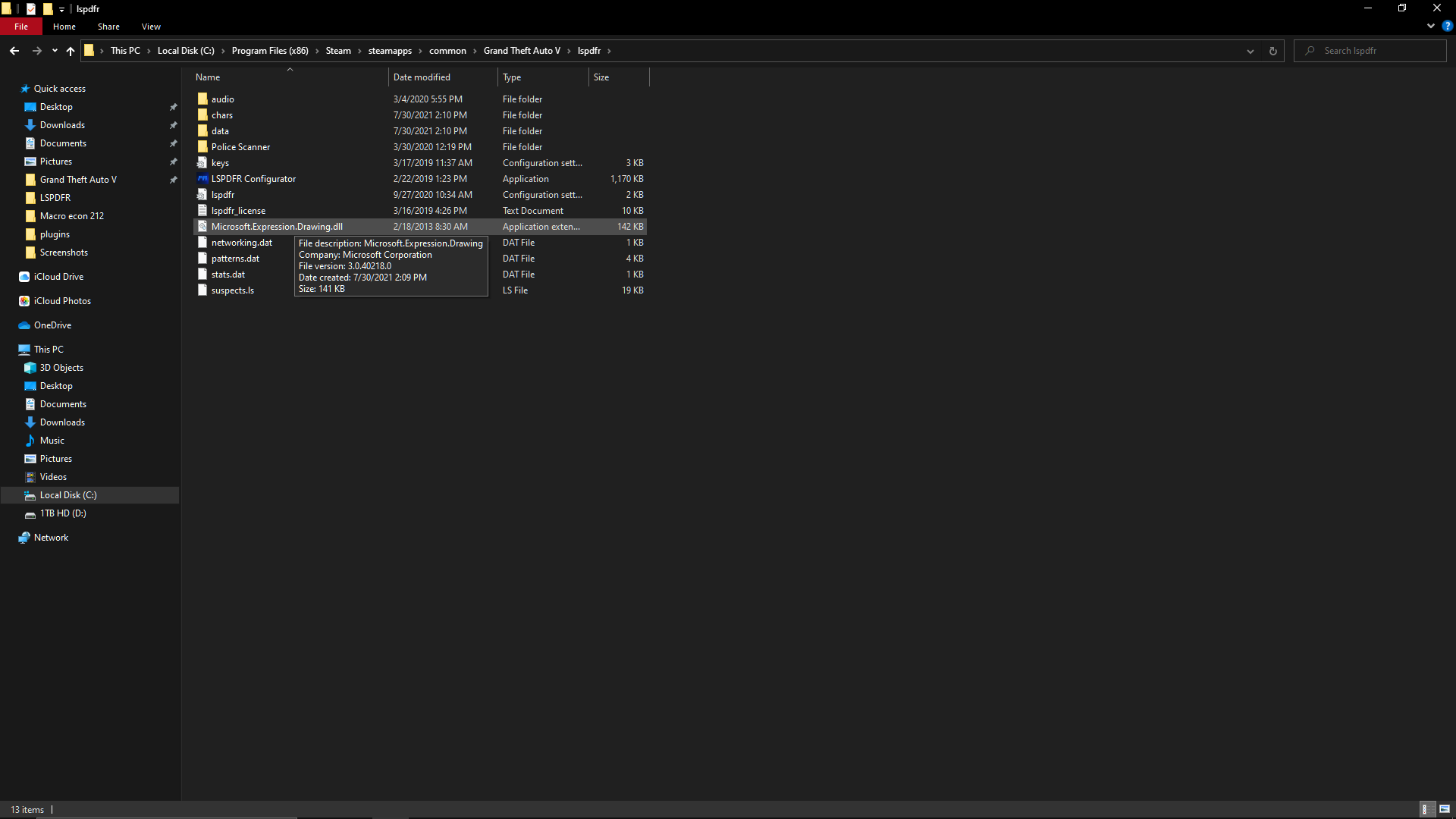Sort by the Date modified column
Image resolution: width=1456 pixels, height=819 pixels.
tap(422, 77)
